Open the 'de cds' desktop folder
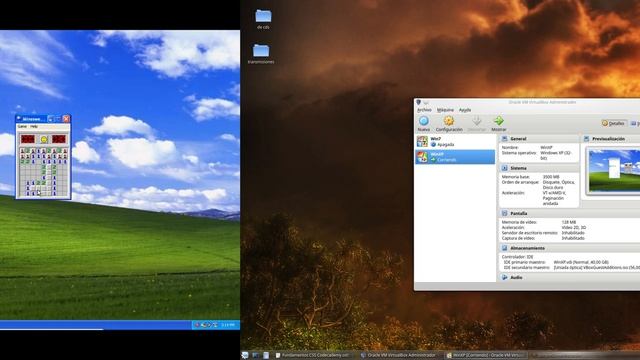640x360 pixels. (263, 19)
